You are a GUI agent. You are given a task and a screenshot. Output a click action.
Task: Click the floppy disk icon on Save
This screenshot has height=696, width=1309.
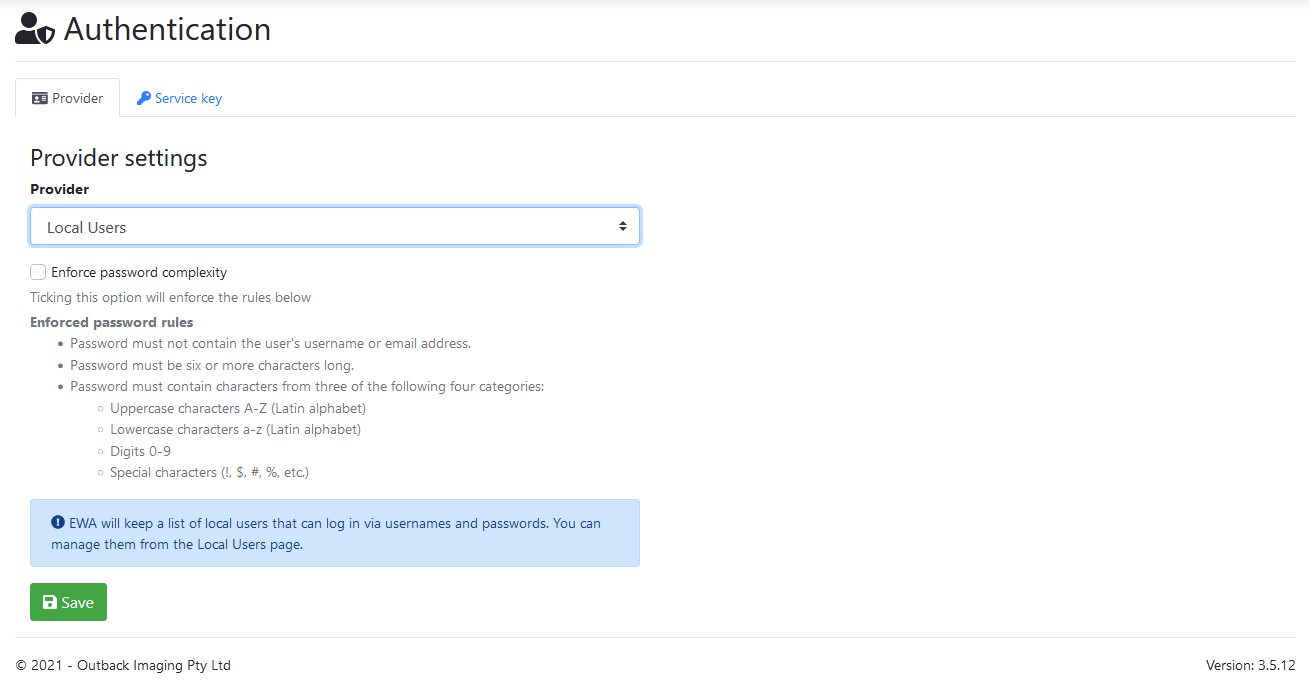(x=50, y=602)
